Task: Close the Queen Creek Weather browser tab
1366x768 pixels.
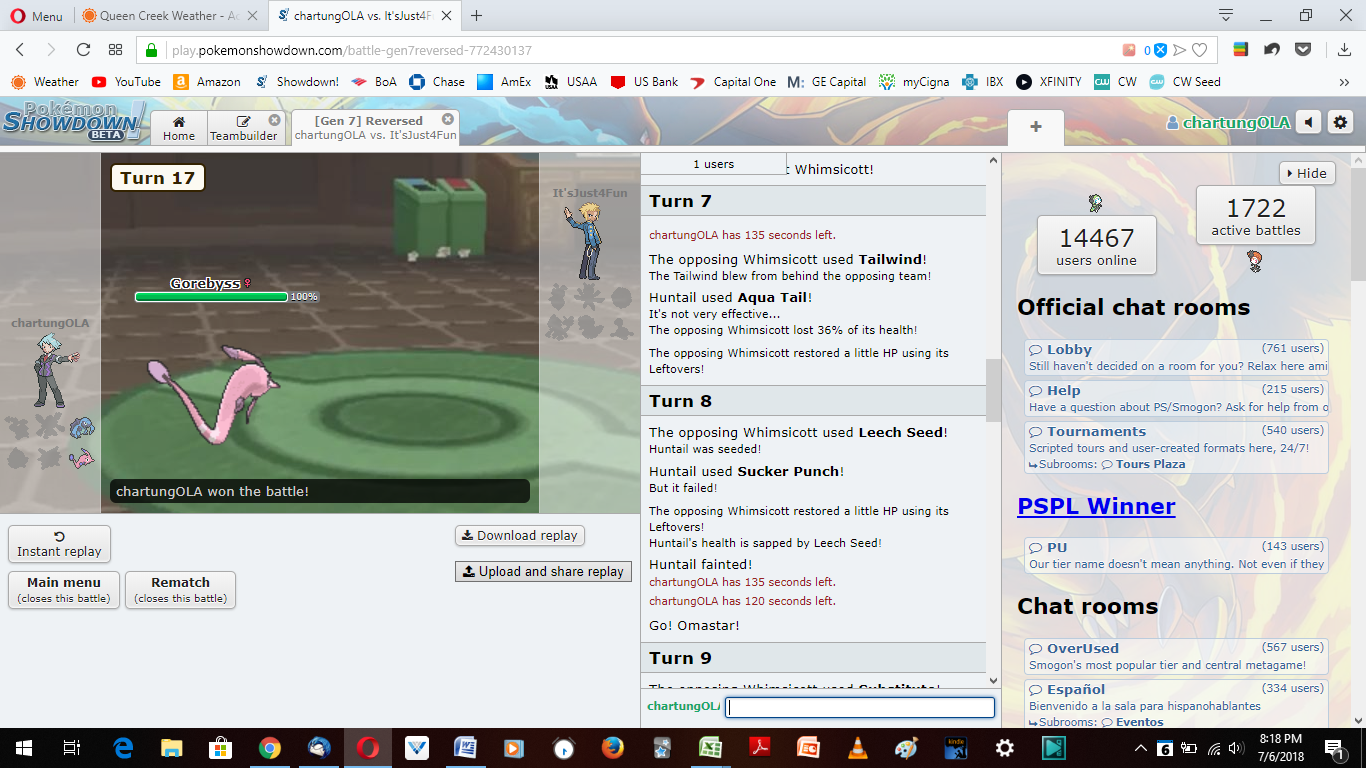Action: click(251, 16)
